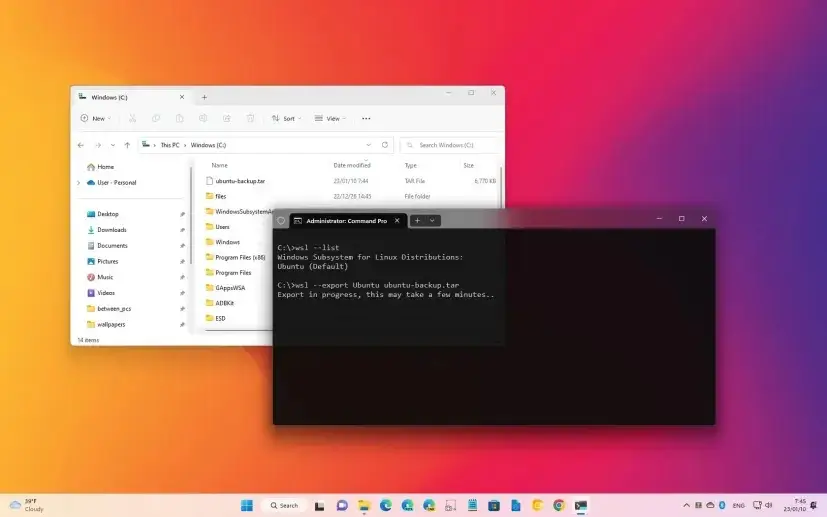Open the weather widget showing Cloudy

tap(26, 505)
